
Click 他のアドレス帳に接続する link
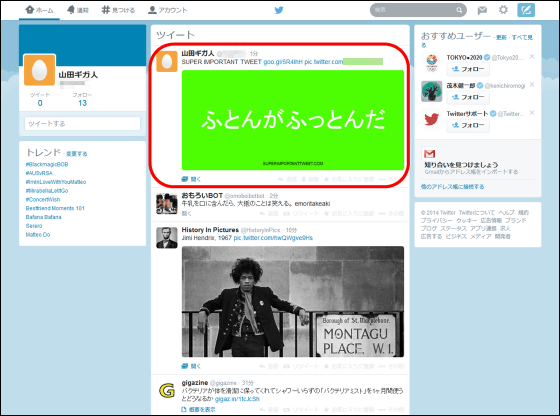click(452, 187)
